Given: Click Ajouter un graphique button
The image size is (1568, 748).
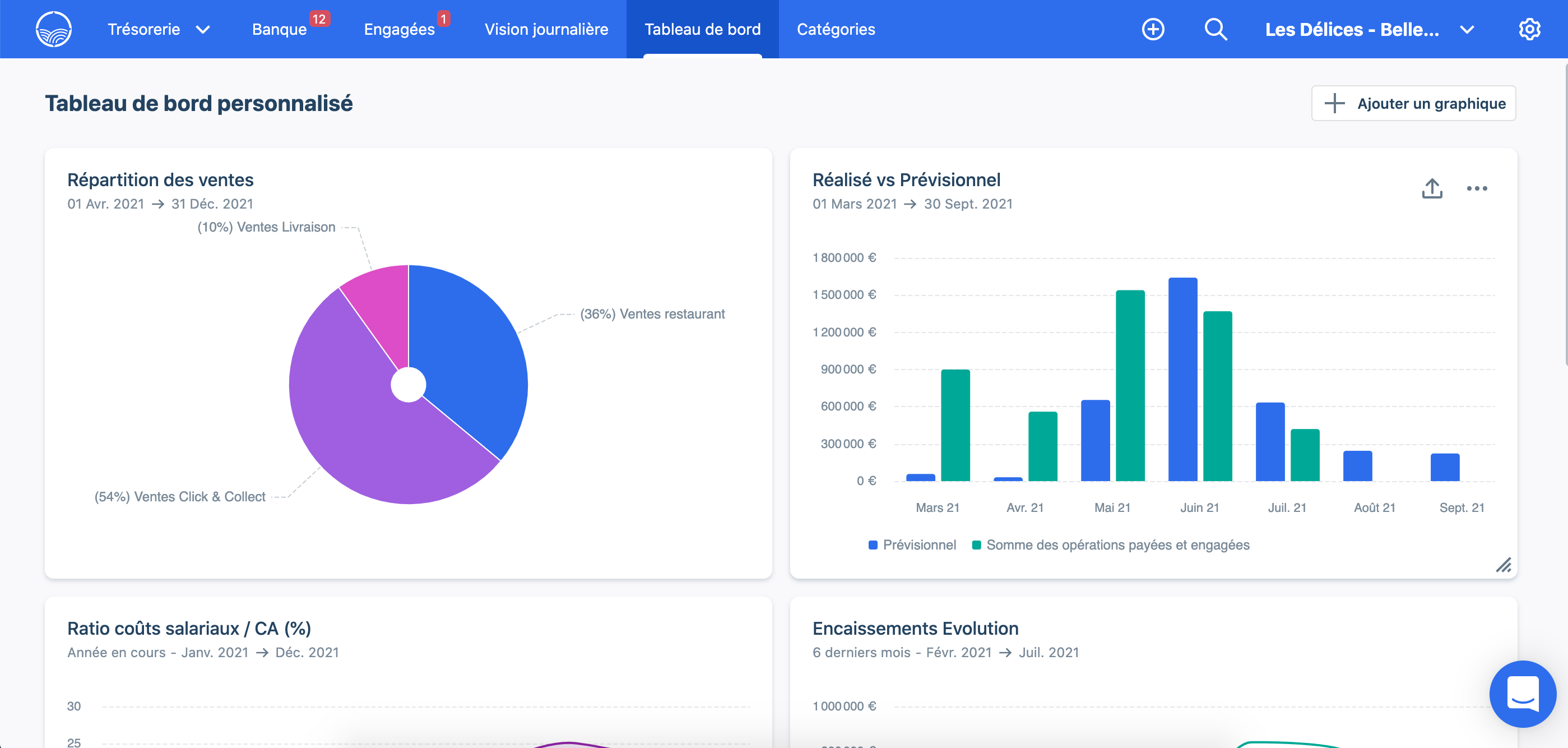Looking at the screenshot, I should click(1413, 103).
